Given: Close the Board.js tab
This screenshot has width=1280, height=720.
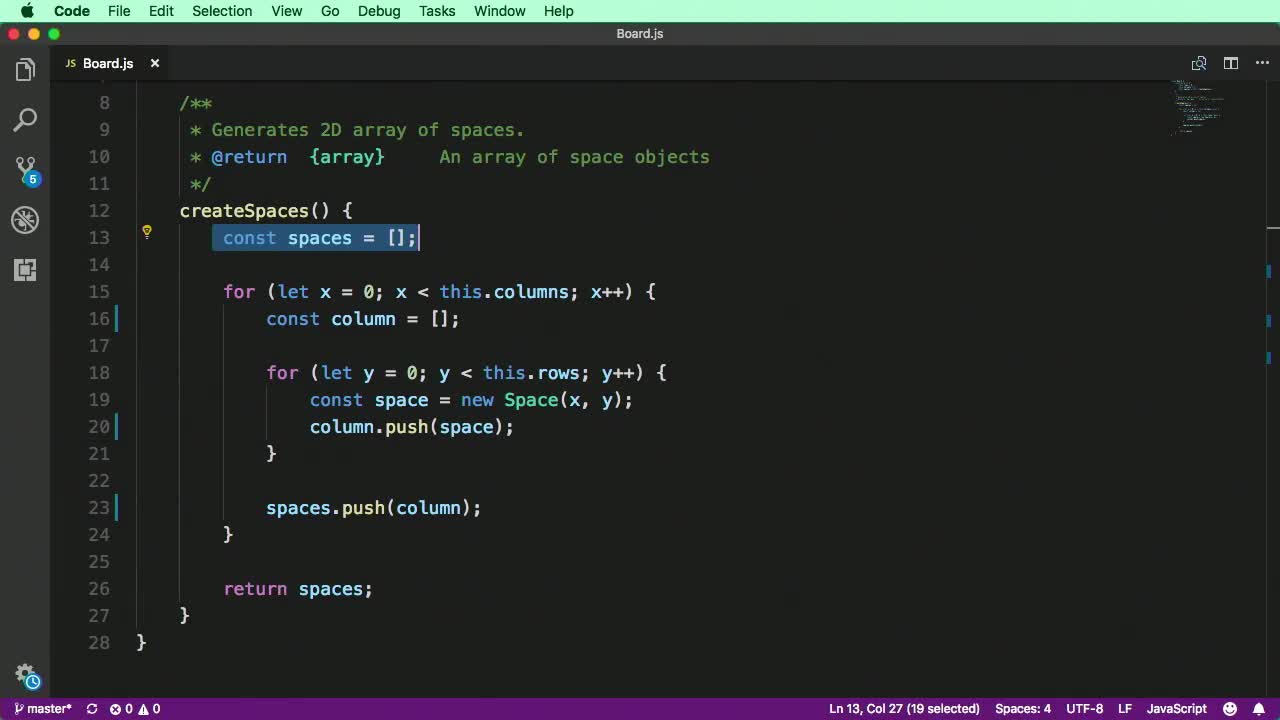Looking at the screenshot, I should pyautogui.click(x=155, y=63).
